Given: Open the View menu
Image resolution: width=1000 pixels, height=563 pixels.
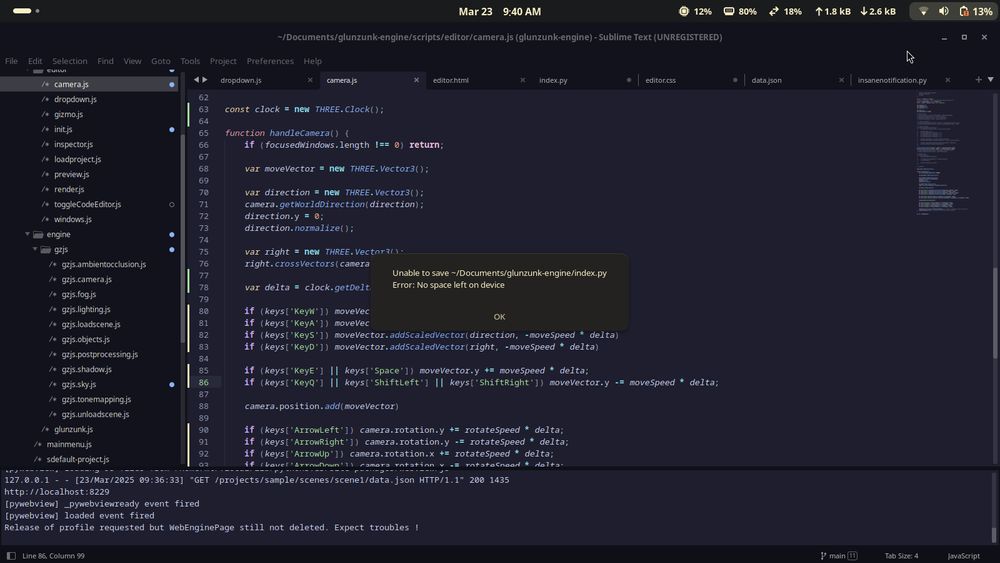Looking at the screenshot, I should tap(132, 61).
